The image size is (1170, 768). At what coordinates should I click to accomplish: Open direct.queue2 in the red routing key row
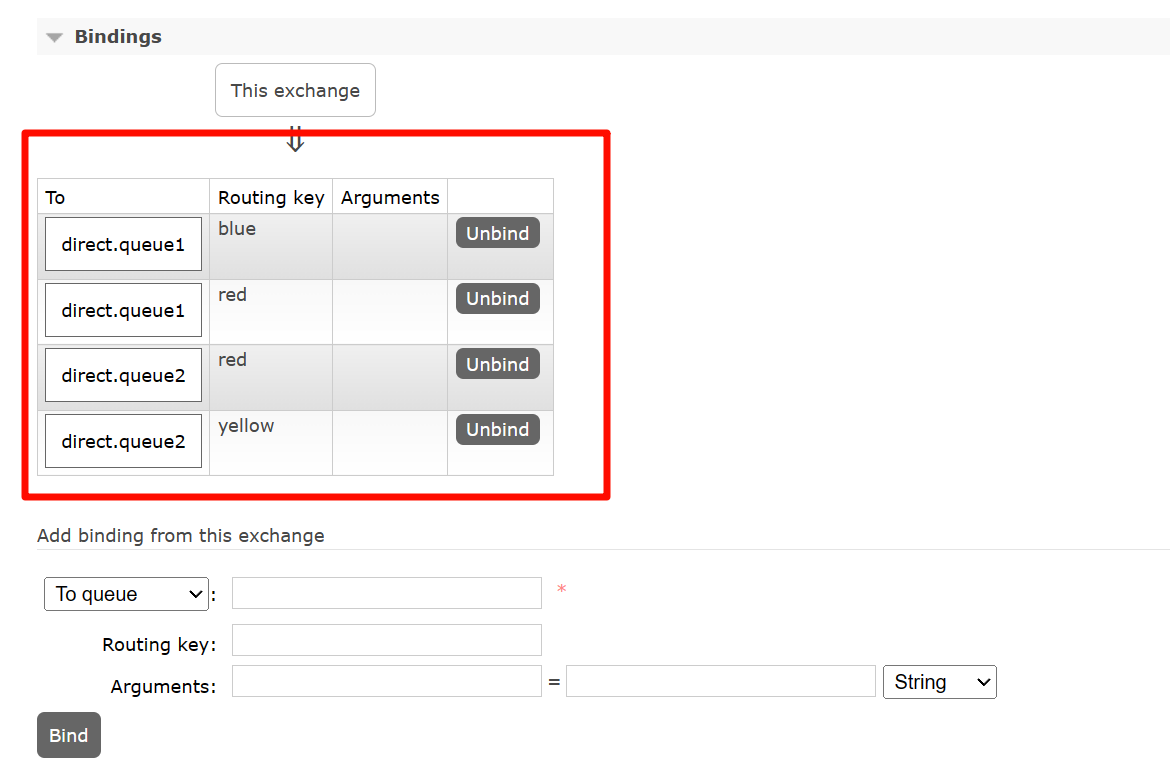(123, 375)
